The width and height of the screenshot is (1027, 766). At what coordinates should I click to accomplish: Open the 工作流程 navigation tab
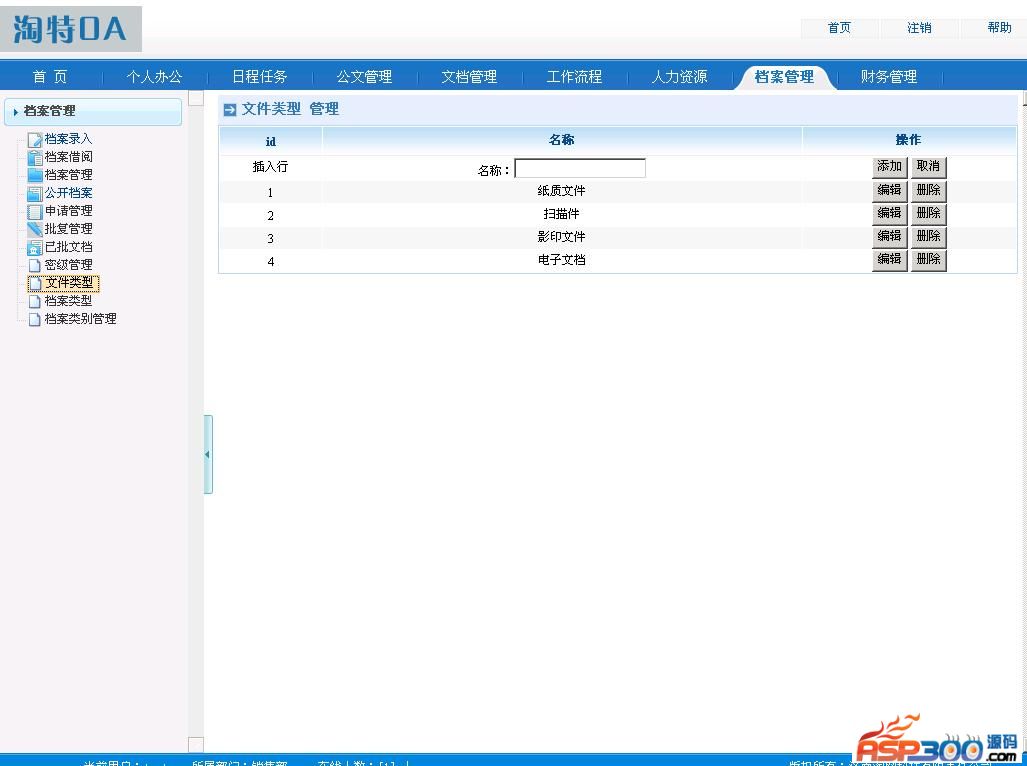574,77
